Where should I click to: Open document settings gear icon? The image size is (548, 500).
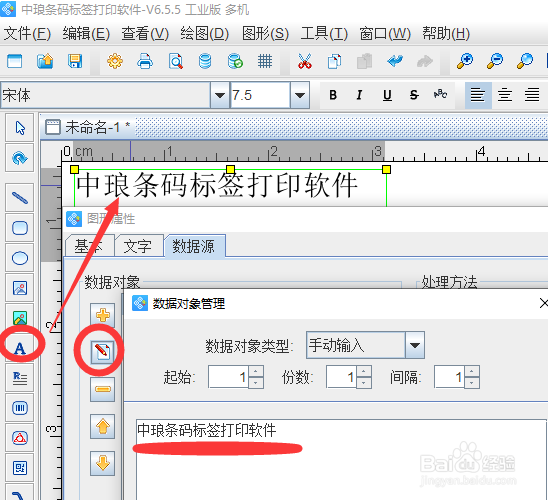(115, 61)
